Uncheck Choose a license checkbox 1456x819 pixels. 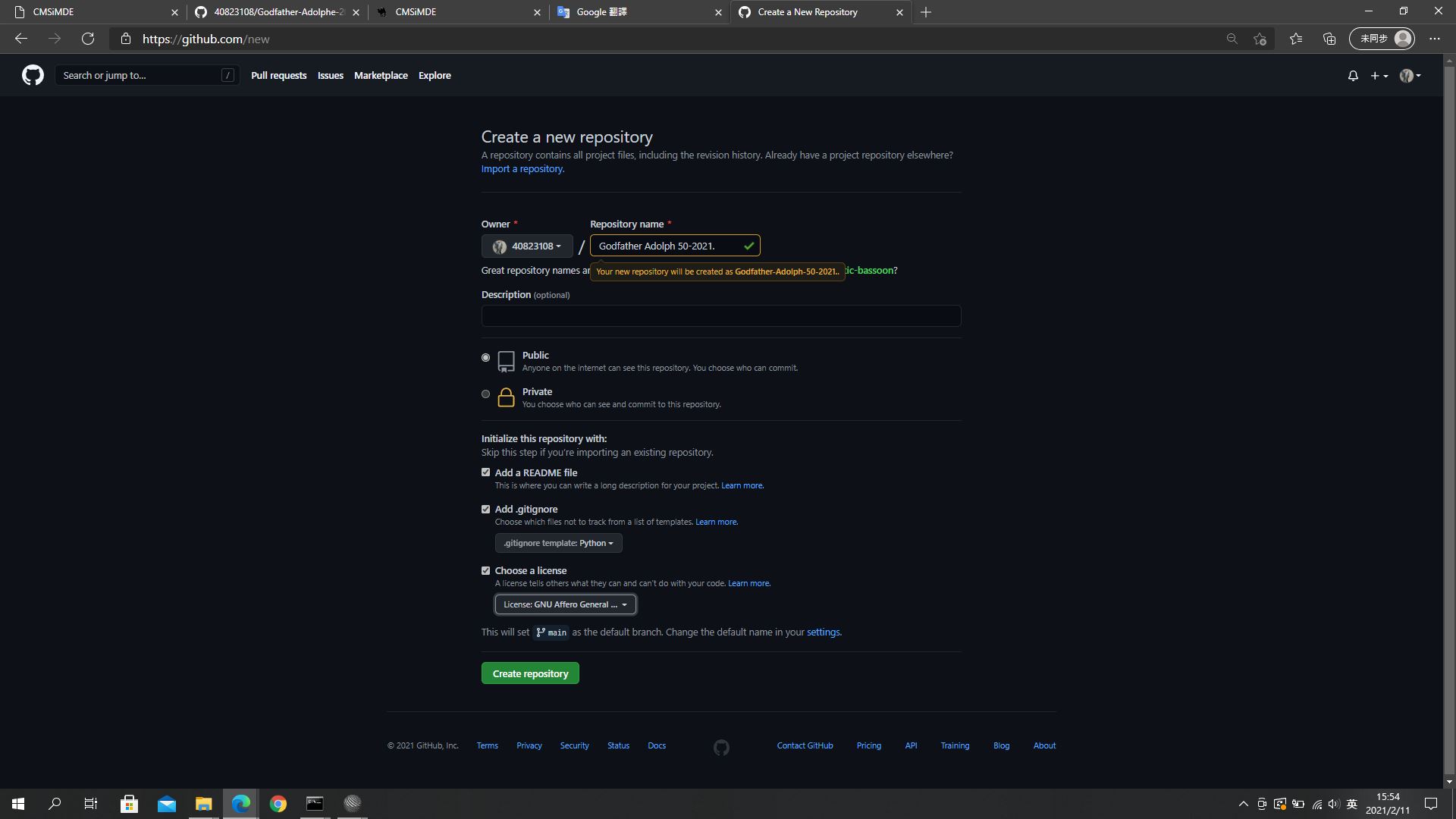pyautogui.click(x=485, y=570)
